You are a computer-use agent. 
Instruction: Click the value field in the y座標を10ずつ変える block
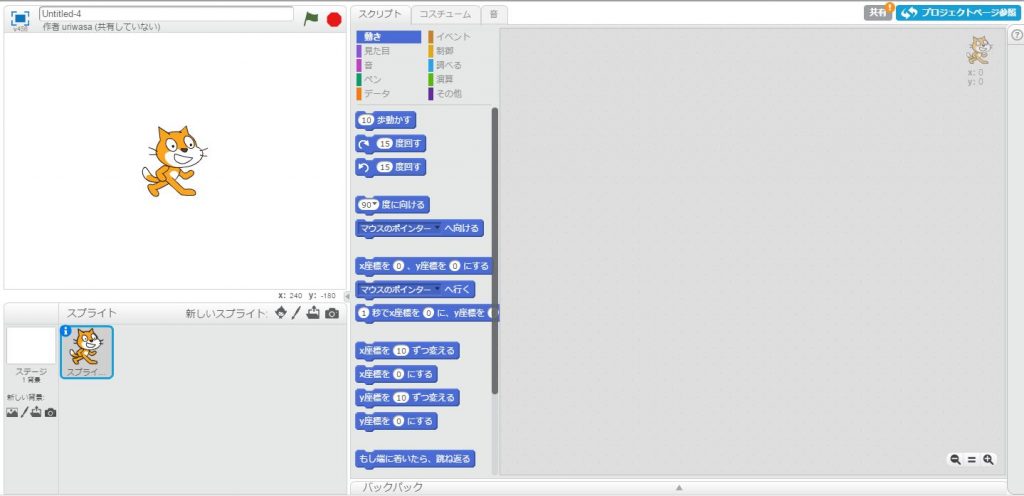click(400, 397)
